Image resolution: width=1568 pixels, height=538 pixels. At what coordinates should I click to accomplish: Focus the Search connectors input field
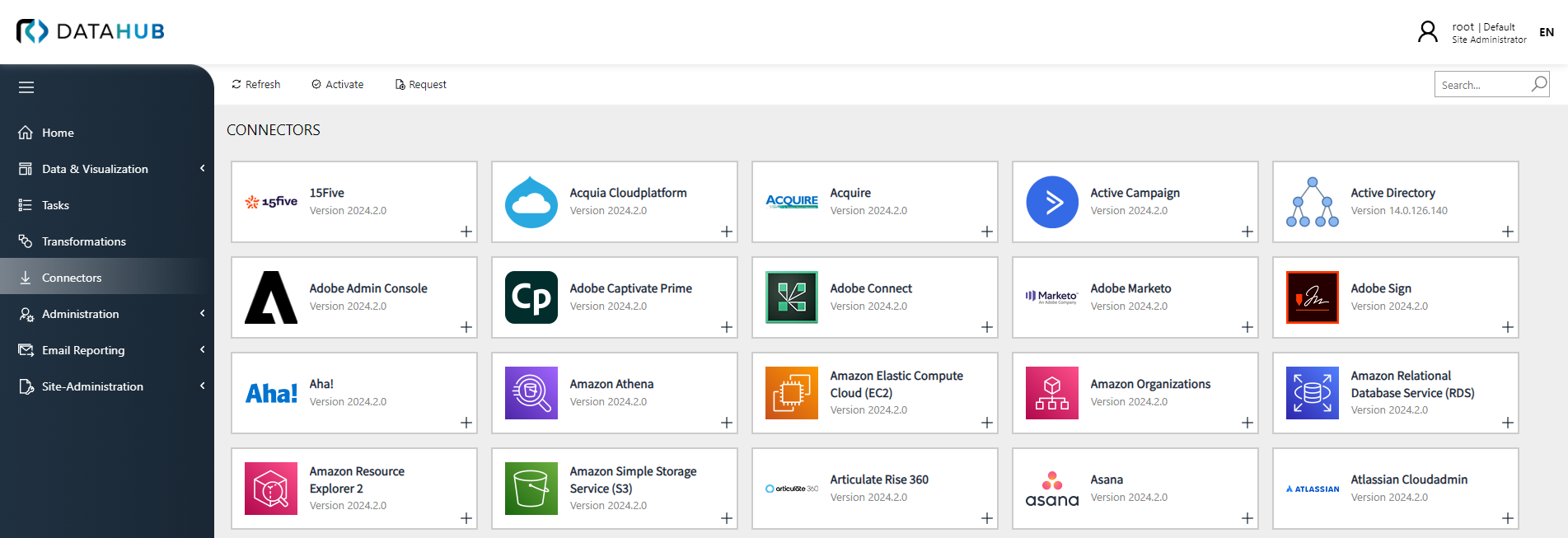[1481, 85]
